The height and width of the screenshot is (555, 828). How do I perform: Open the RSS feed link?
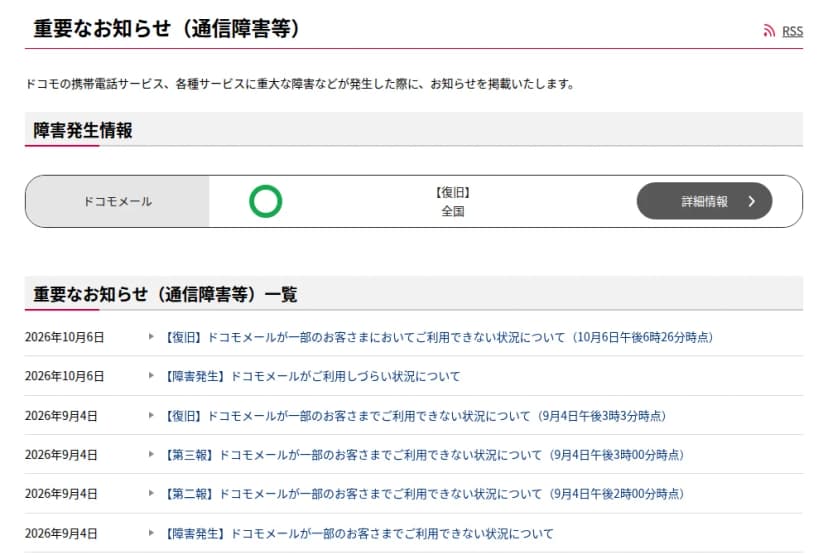pyautogui.click(x=792, y=31)
